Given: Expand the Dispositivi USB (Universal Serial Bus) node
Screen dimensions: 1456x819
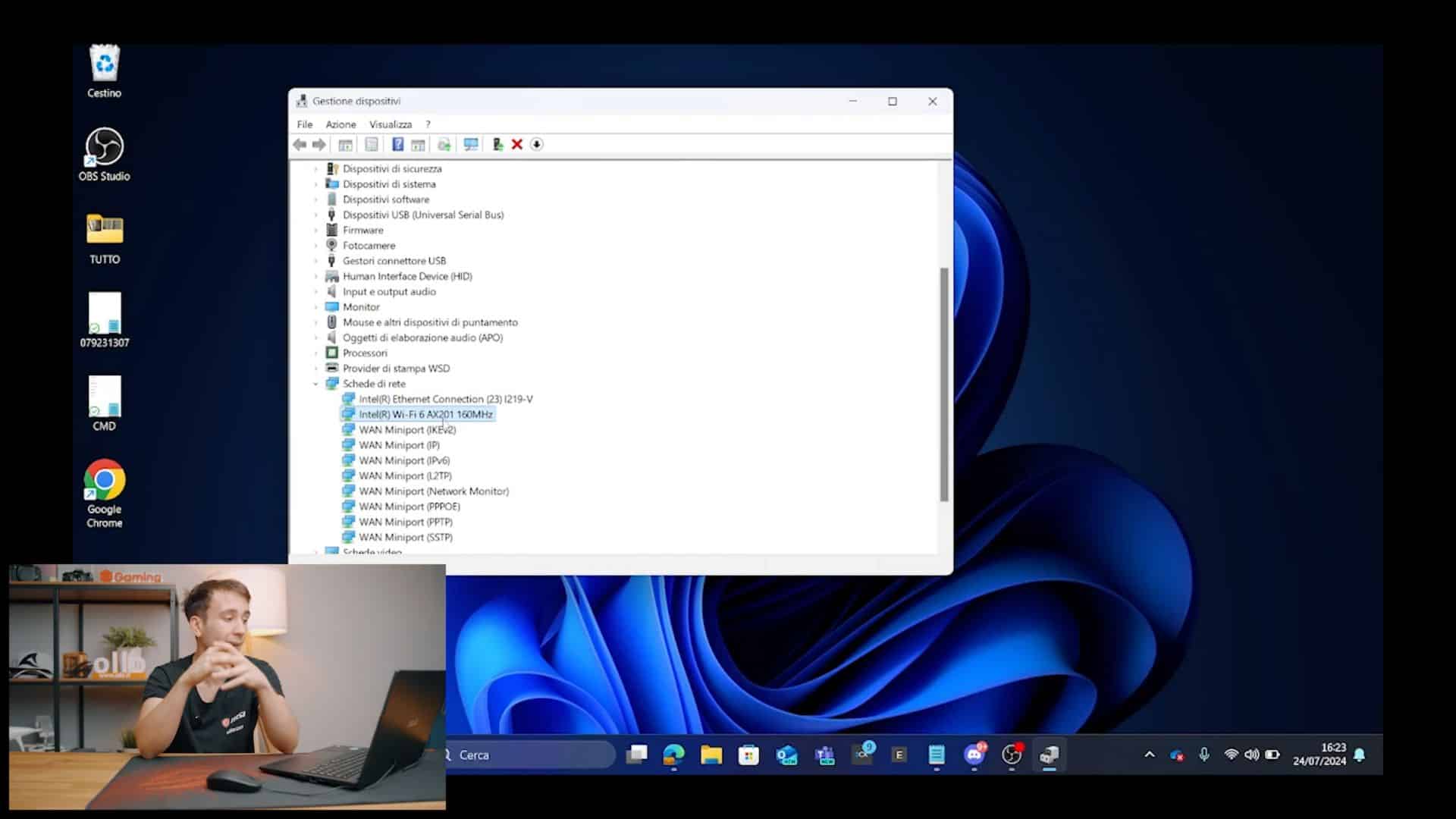Looking at the screenshot, I should 316,215.
